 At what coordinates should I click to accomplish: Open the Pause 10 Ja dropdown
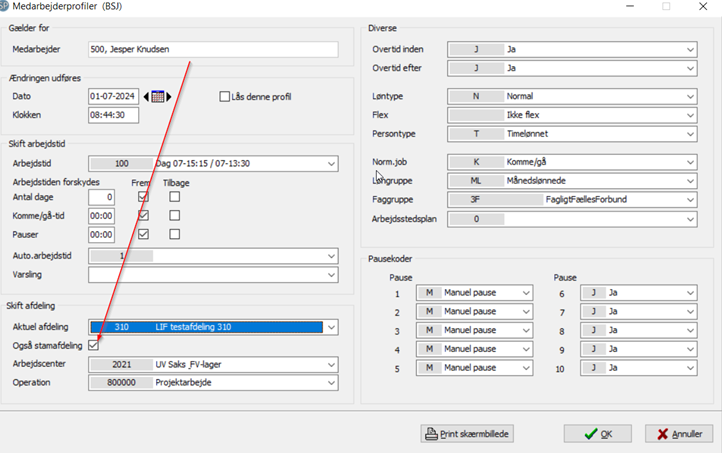pos(690,369)
